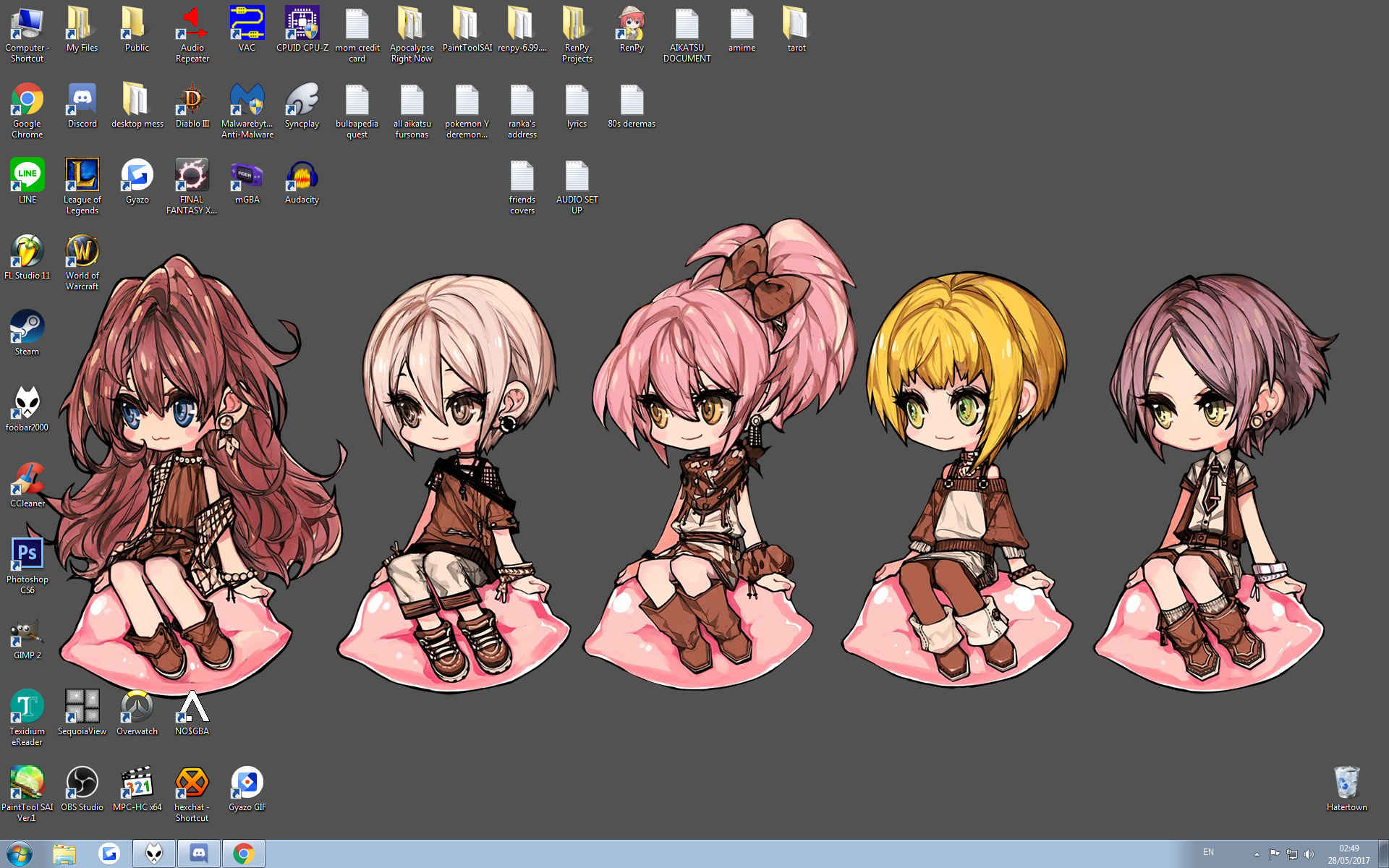This screenshot has width=1389, height=868.
Task: Click the EN language indicator
Action: pos(1208,852)
